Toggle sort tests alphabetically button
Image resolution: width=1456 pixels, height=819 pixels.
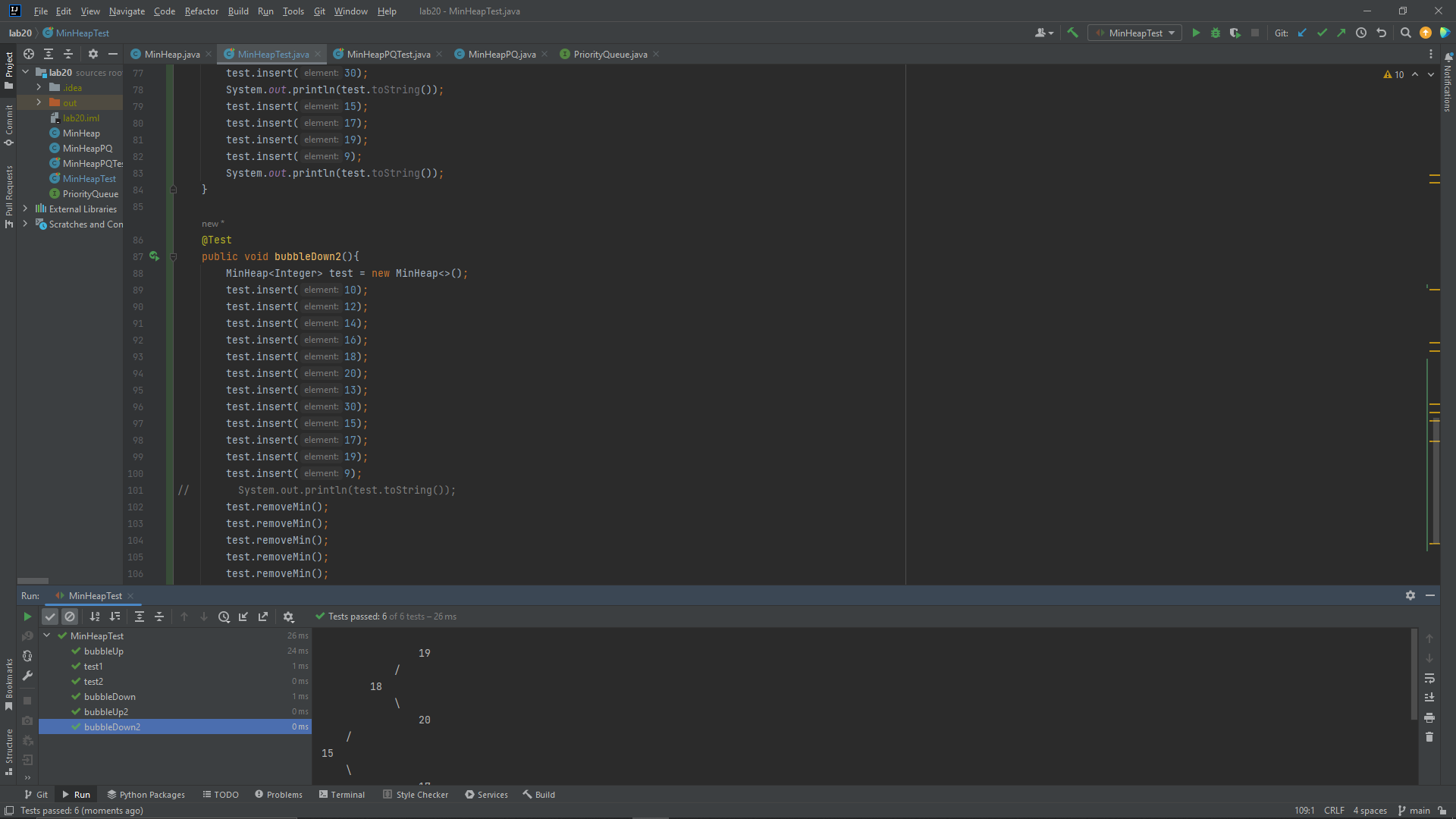point(95,617)
